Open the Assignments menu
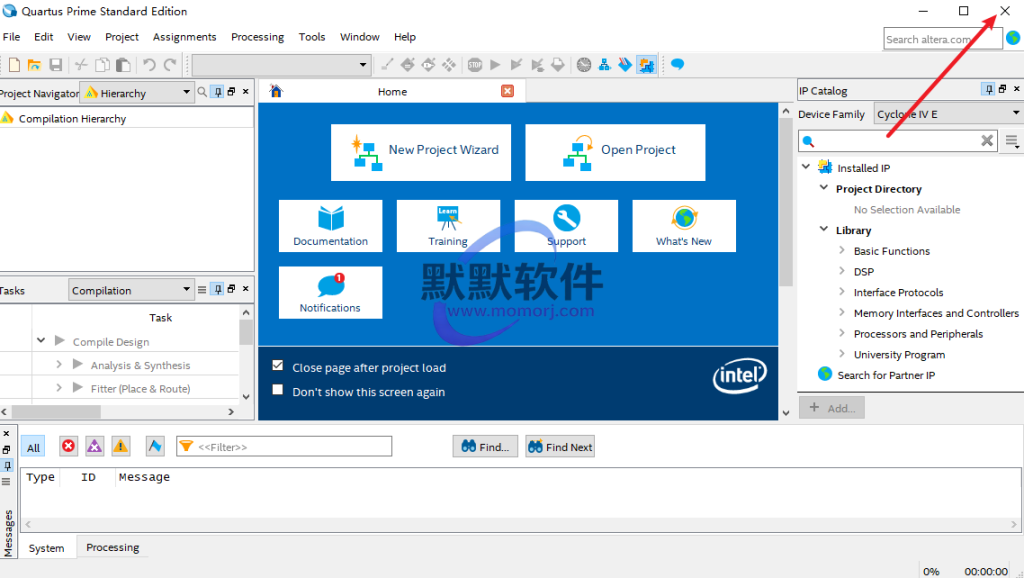The height and width of the screenshot is (578, 1024). [x=184, y=37]
